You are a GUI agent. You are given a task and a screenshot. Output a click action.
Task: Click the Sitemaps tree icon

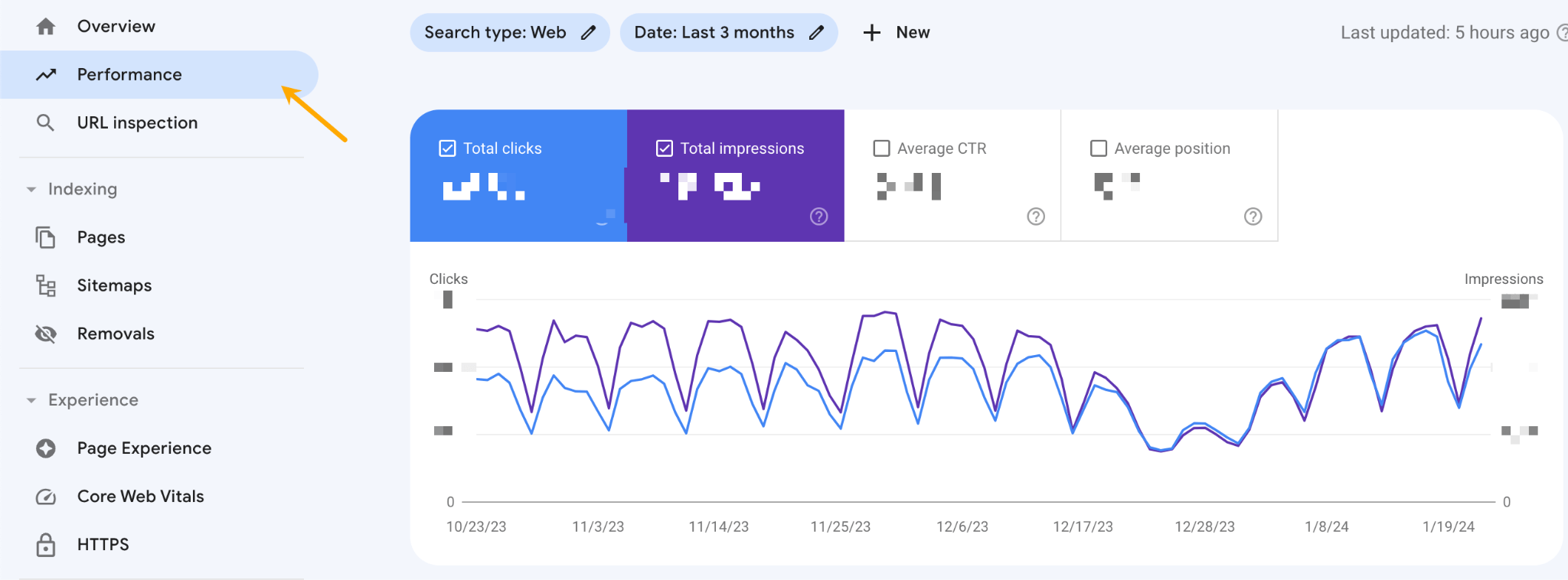(x=46, y=285)
